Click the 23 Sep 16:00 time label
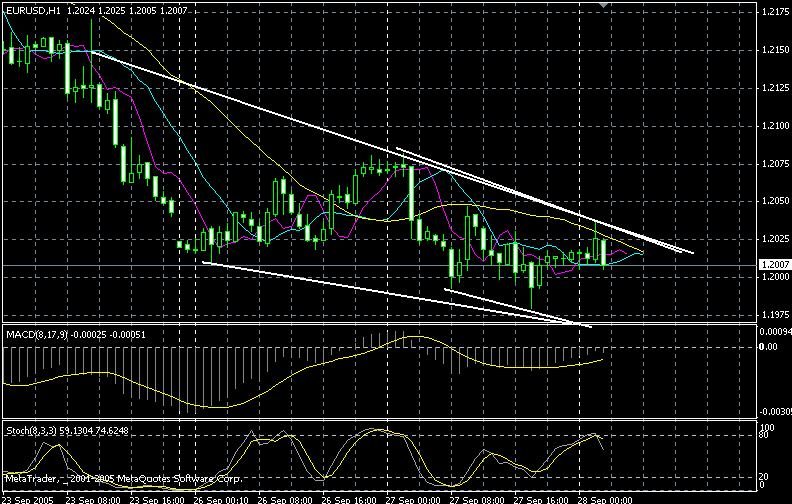The height and width of the screenshot is (504, 792). coord(157,500)
